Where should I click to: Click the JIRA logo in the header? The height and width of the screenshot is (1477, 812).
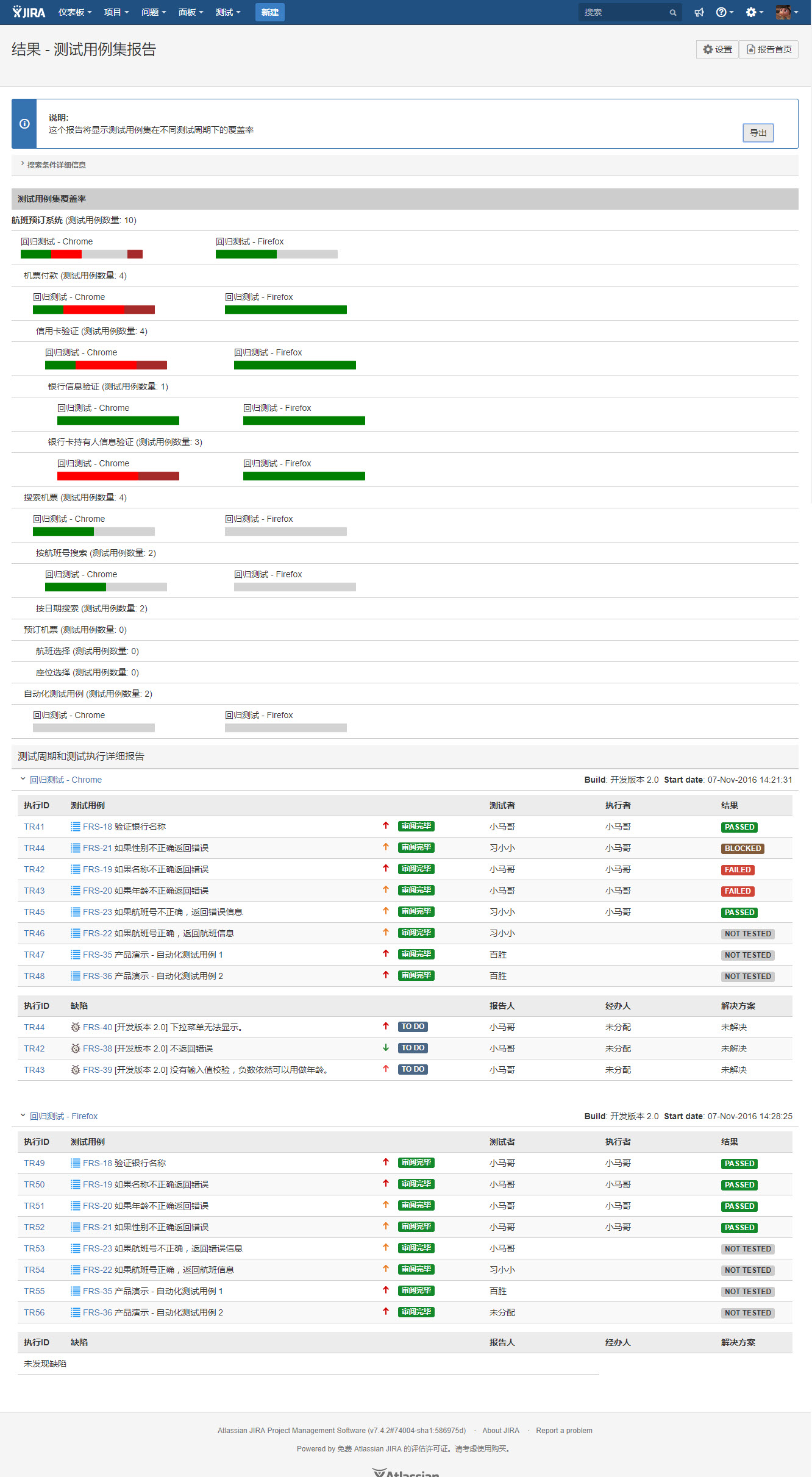pos(29,12)
